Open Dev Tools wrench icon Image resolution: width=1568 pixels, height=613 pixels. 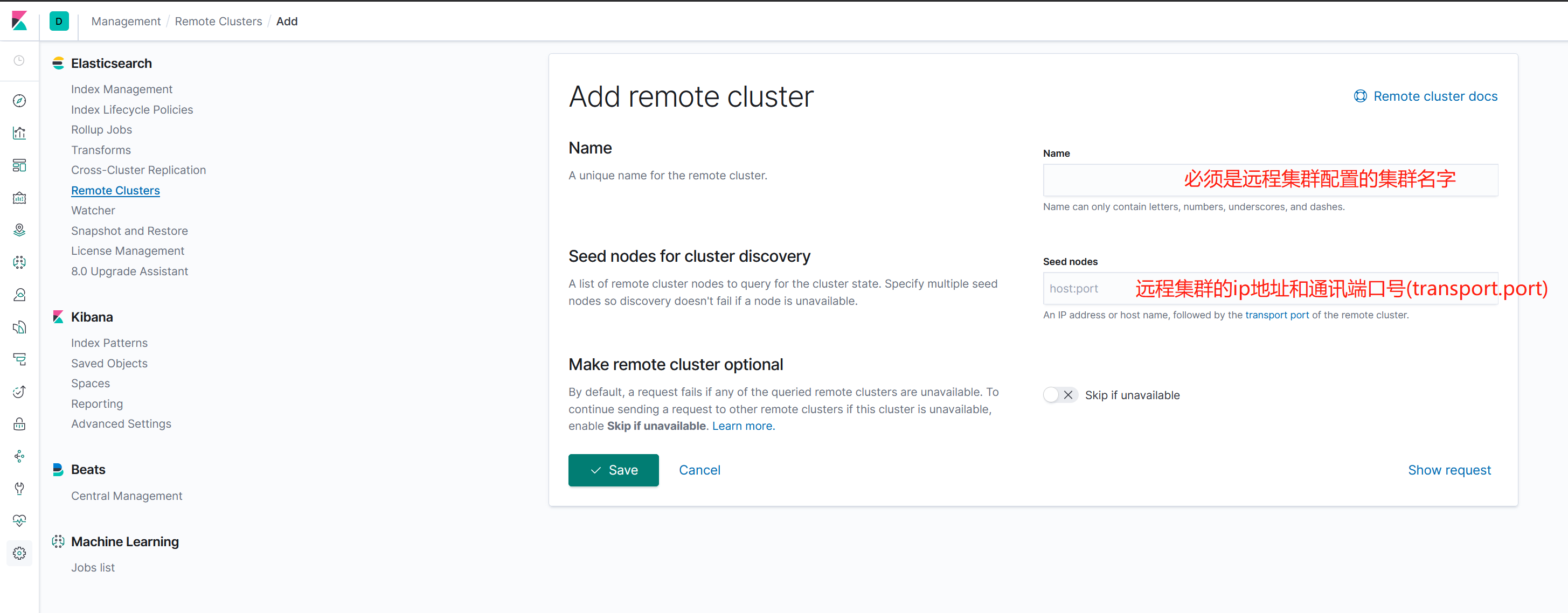(19, 488)
